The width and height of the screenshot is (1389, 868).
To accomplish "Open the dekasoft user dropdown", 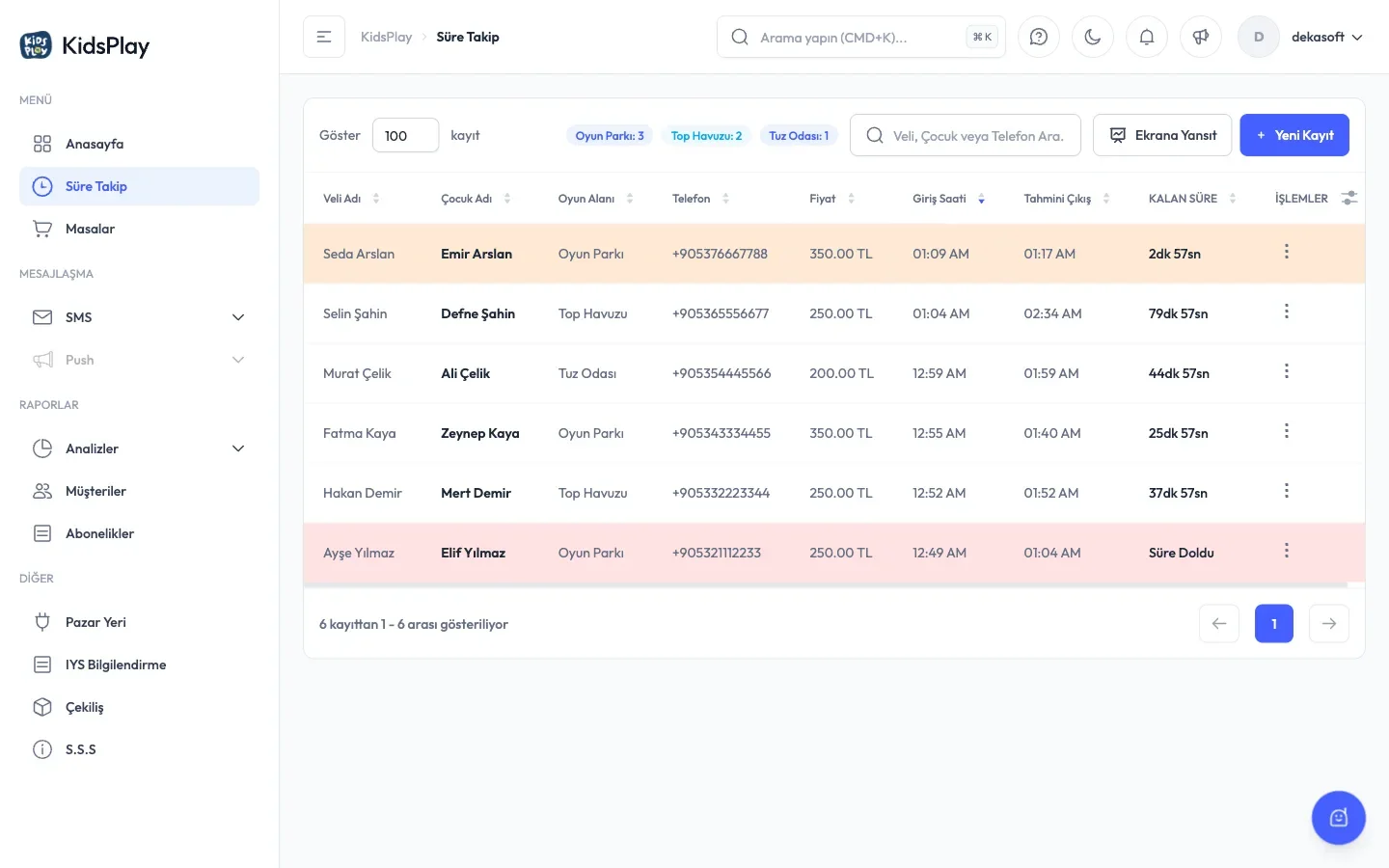I will (1300, 37).
